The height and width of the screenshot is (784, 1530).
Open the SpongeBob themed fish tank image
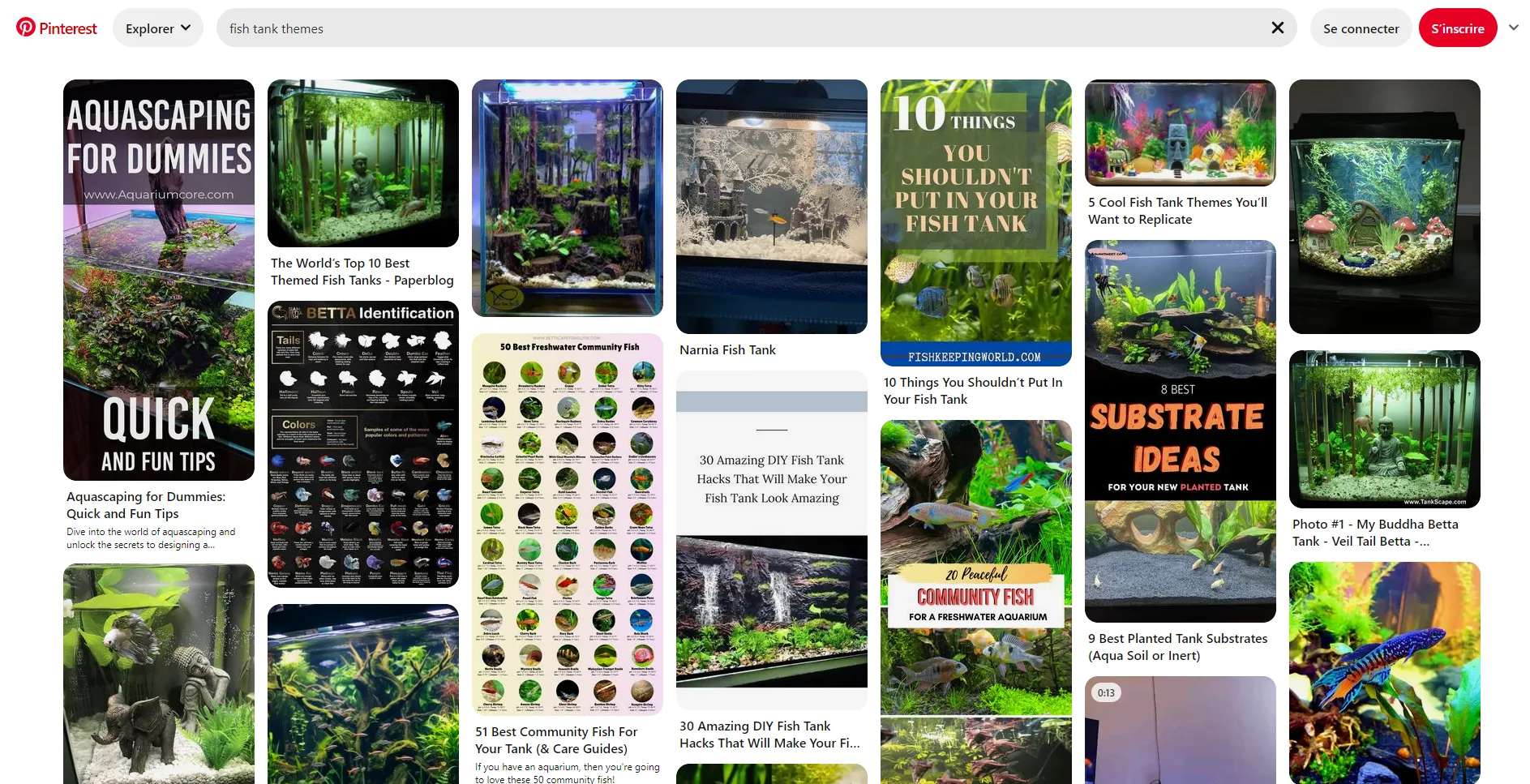1181,133
